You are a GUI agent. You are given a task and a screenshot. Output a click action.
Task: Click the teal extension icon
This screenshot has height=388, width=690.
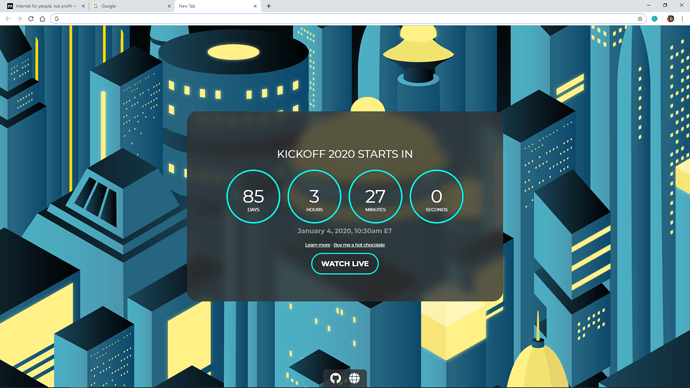654,18
